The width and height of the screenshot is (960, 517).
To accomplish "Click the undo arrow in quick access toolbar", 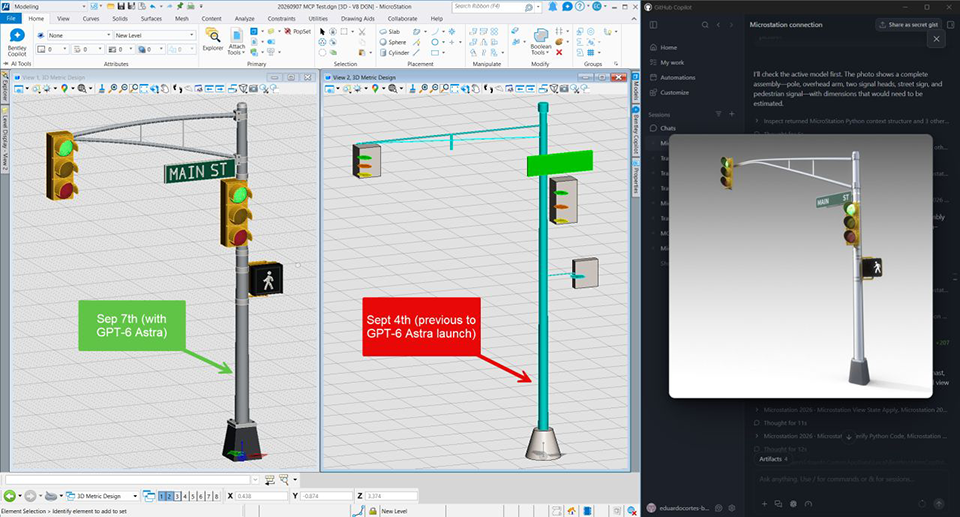I will [152, 6].
